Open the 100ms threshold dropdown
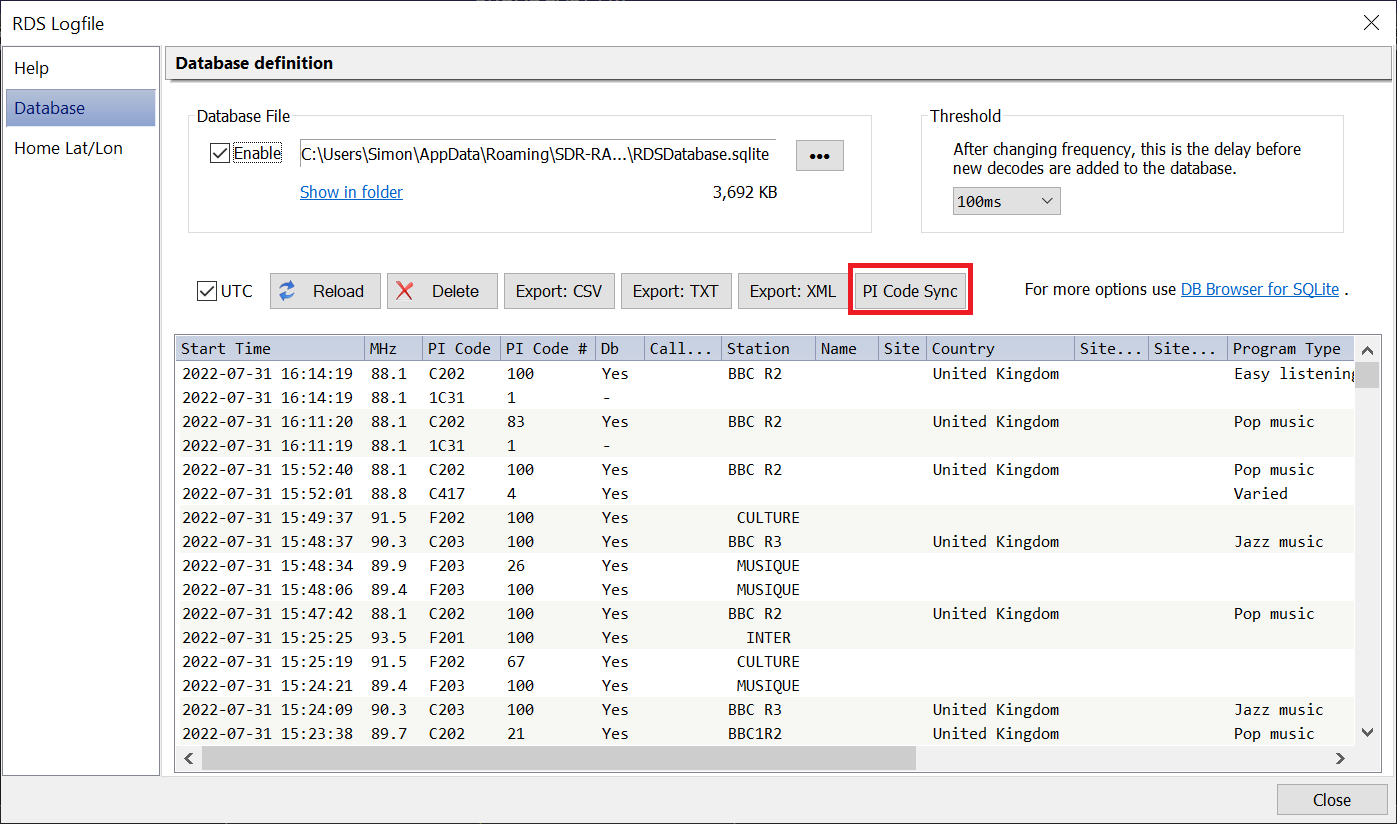This screenshot has height=824, width=1397. click(1006, 201)
